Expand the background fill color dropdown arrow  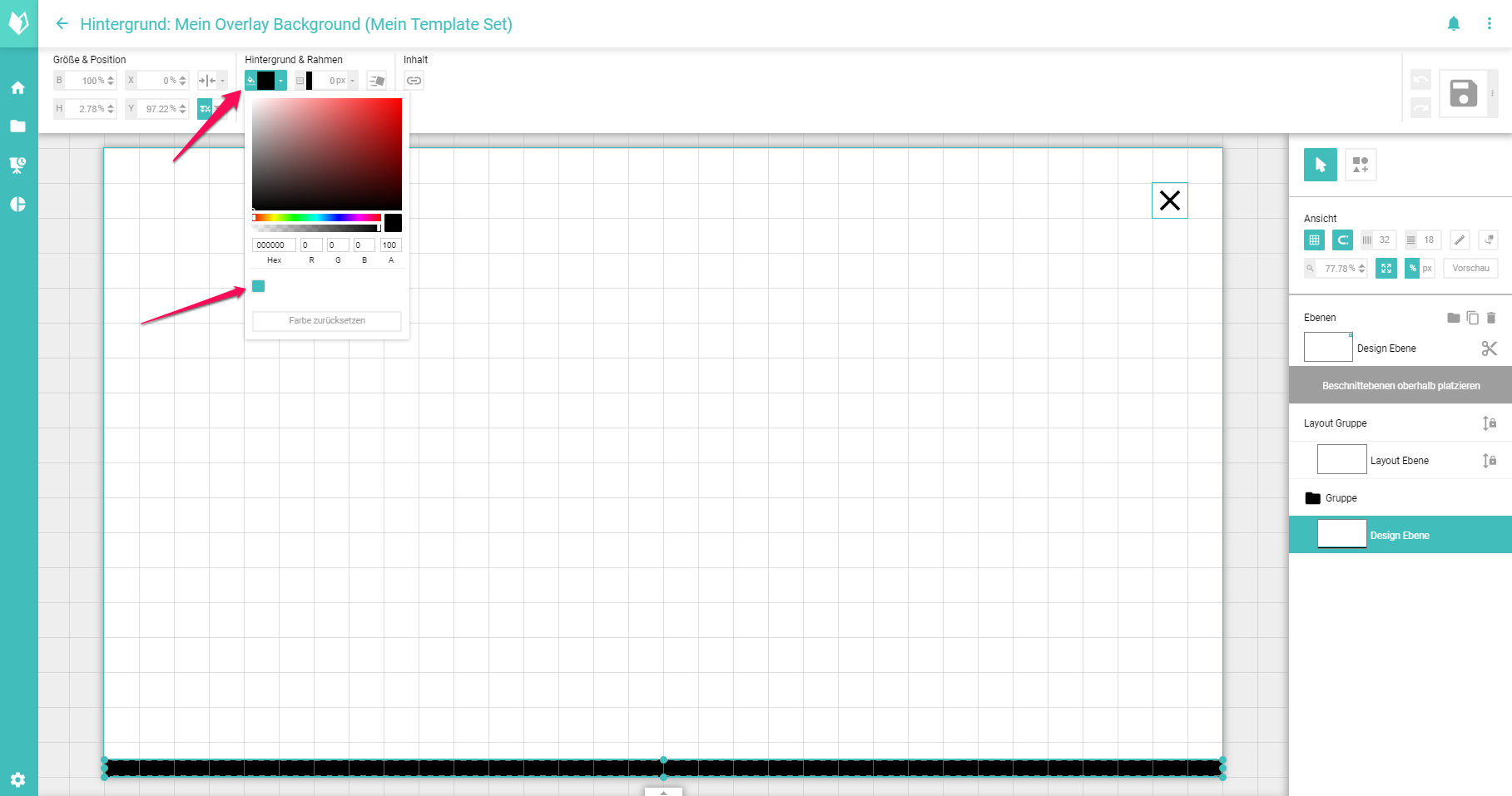[281, 81]
